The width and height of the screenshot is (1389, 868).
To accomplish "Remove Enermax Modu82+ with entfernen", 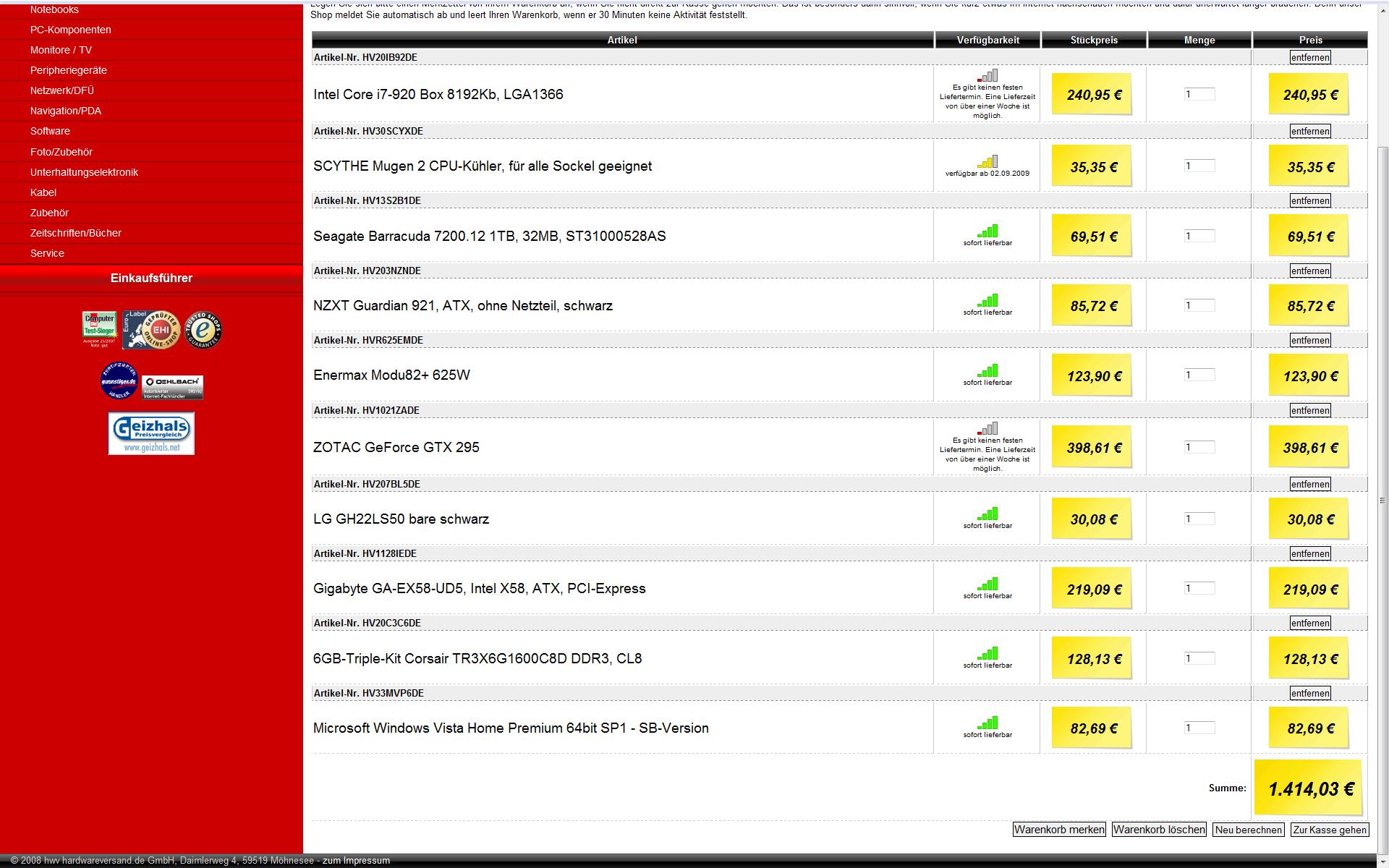I will [x=1310, y=340].
